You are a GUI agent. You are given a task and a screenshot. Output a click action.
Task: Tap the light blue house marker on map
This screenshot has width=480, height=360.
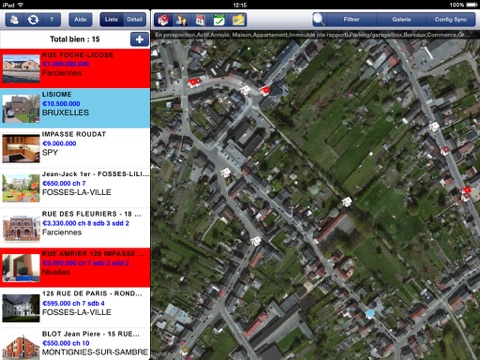pos(370,314)
